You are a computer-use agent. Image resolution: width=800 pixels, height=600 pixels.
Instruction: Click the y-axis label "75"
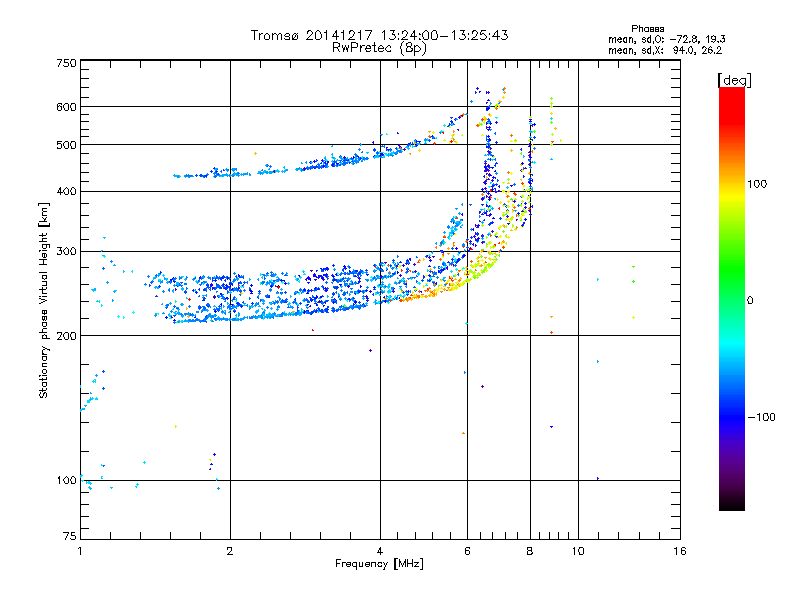70,536
